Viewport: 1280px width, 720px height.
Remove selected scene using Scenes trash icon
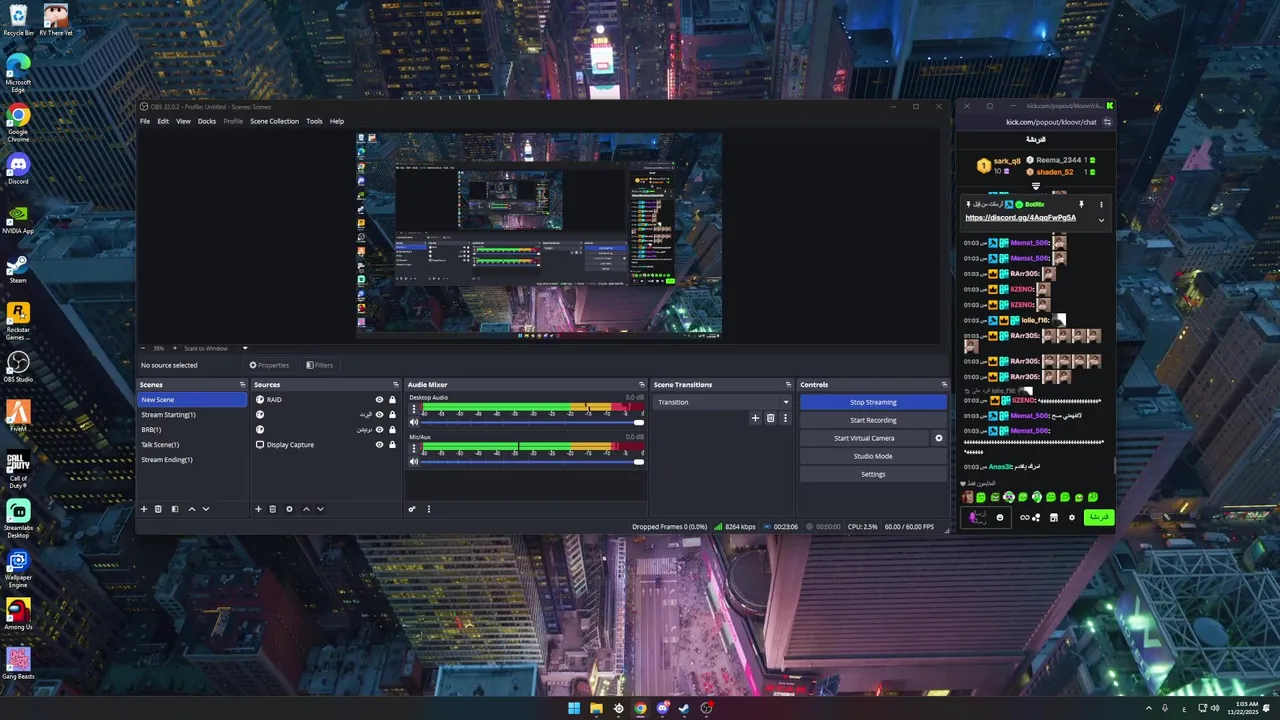[x=158, y=509]
